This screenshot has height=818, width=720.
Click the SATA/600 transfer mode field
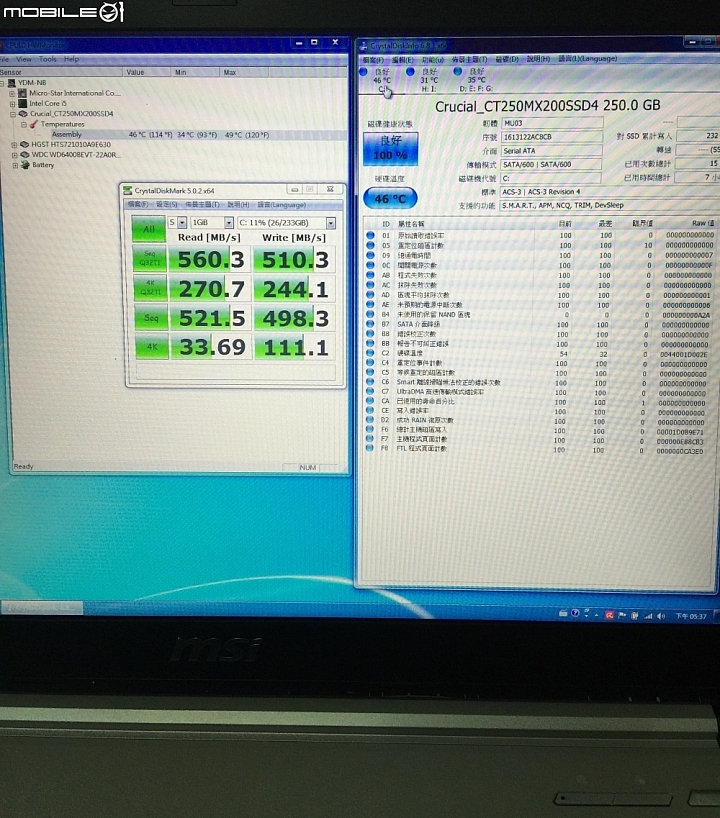pyautogui.click(x=551, y=164)
